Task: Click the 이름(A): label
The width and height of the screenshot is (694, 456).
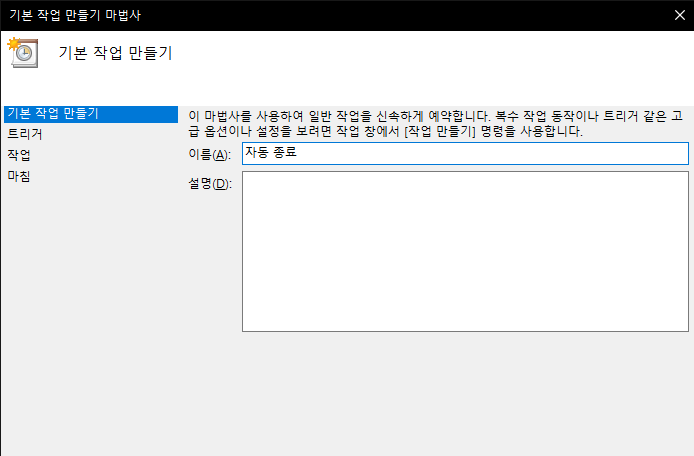Action: pos(209,155)
